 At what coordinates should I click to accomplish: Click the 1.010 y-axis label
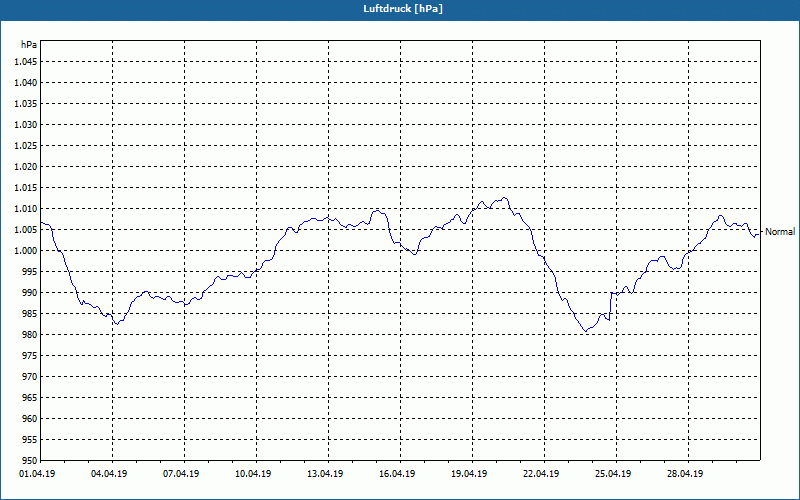tap(27, 209)
